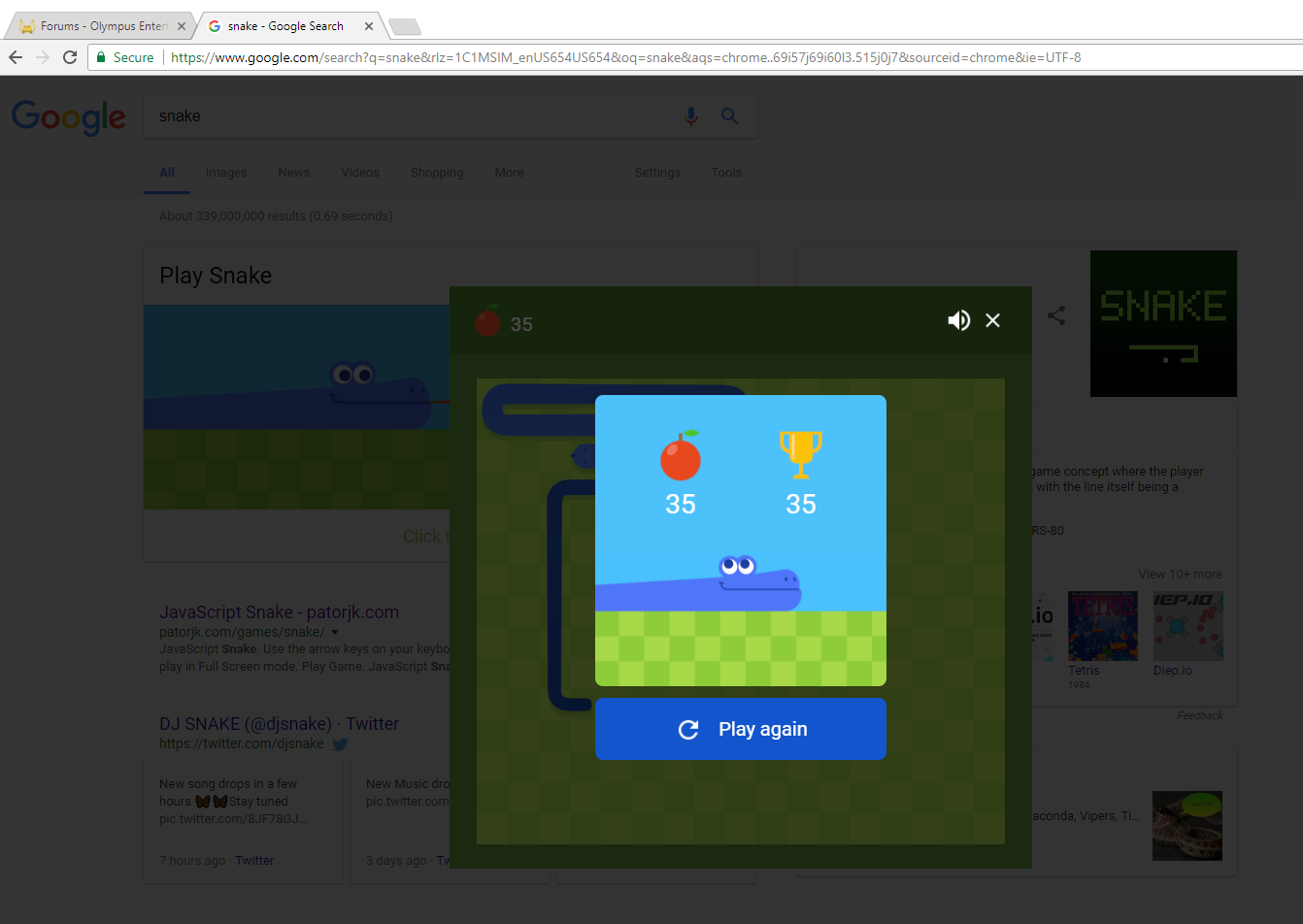Click the Twitter link under '7 hours ago'

tap(254, 861)
